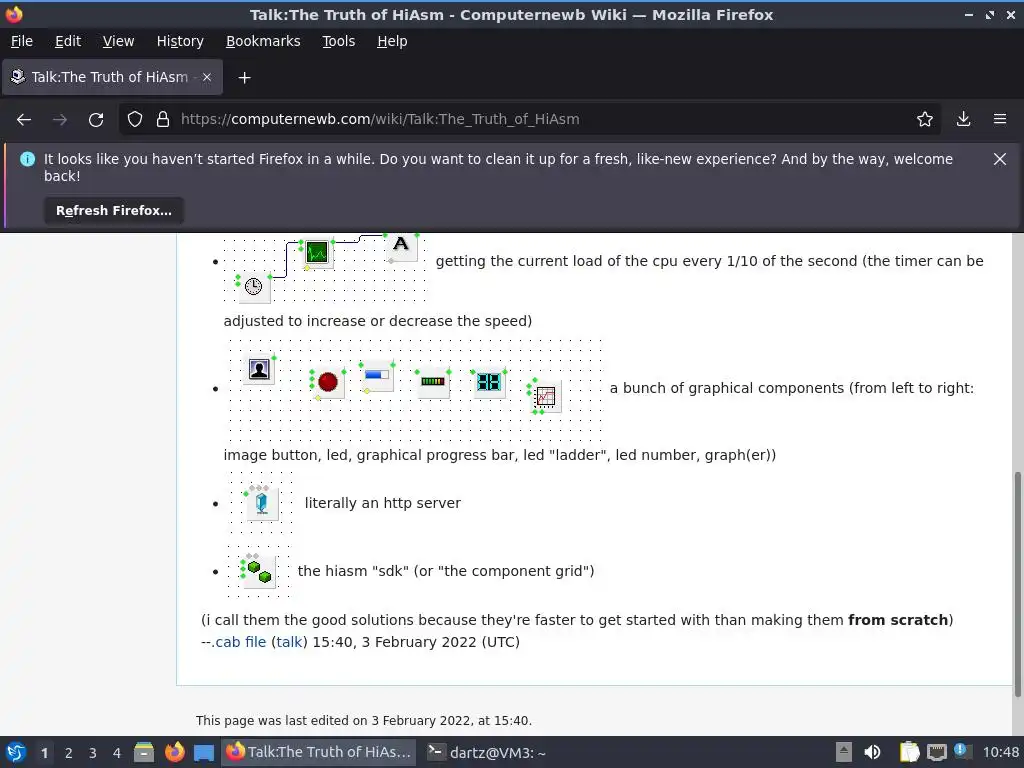Click the page vertical scrollbar
Image resolution: width=1024 pixels, height=768 pixels.
1017,584
